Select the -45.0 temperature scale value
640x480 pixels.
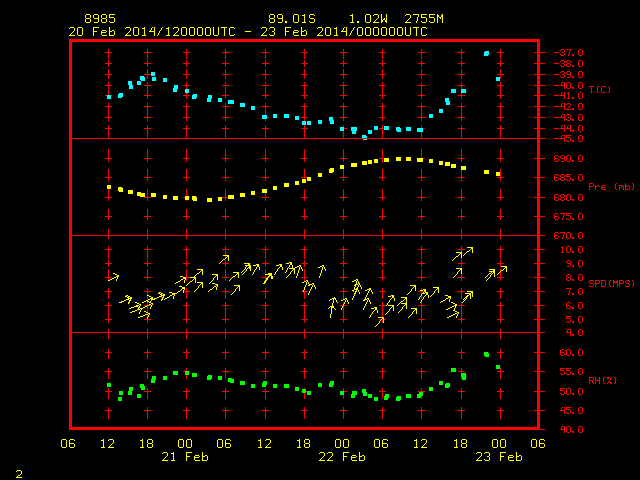(569, 139)
